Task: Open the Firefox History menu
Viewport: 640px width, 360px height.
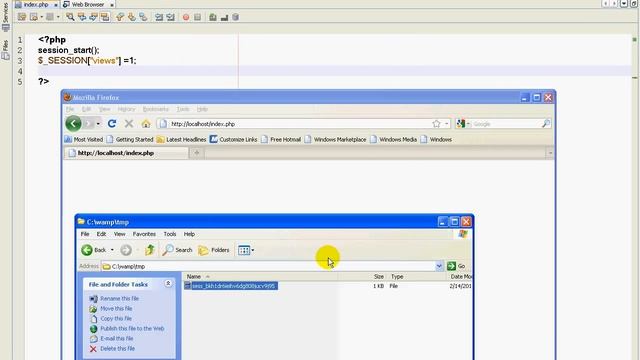Action: (126, 109)
